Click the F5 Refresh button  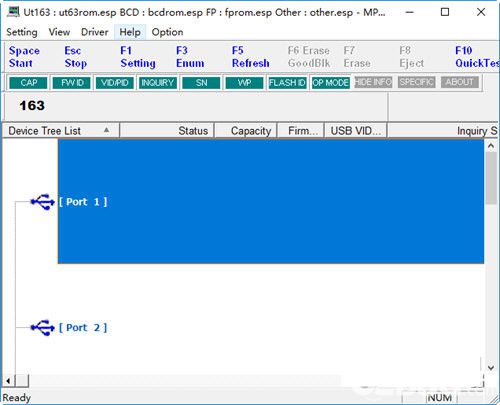coord(251,57)
